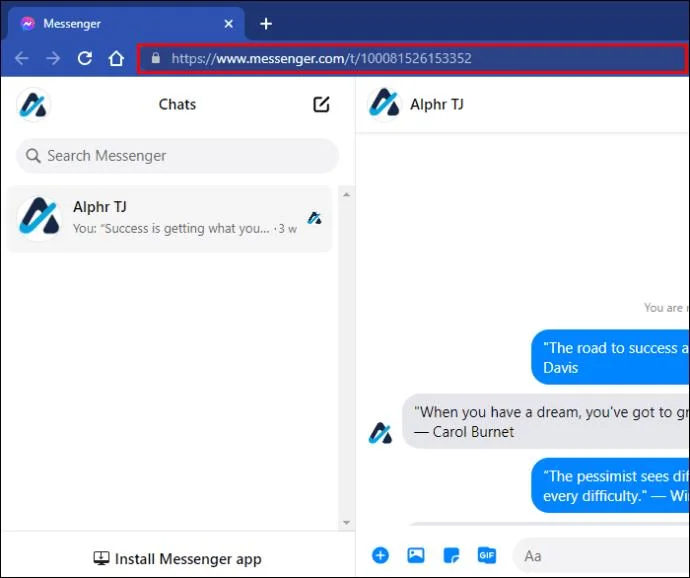690x578 pixels.
Task: Reload the Messenger page
Action: (x=84, y=58)
